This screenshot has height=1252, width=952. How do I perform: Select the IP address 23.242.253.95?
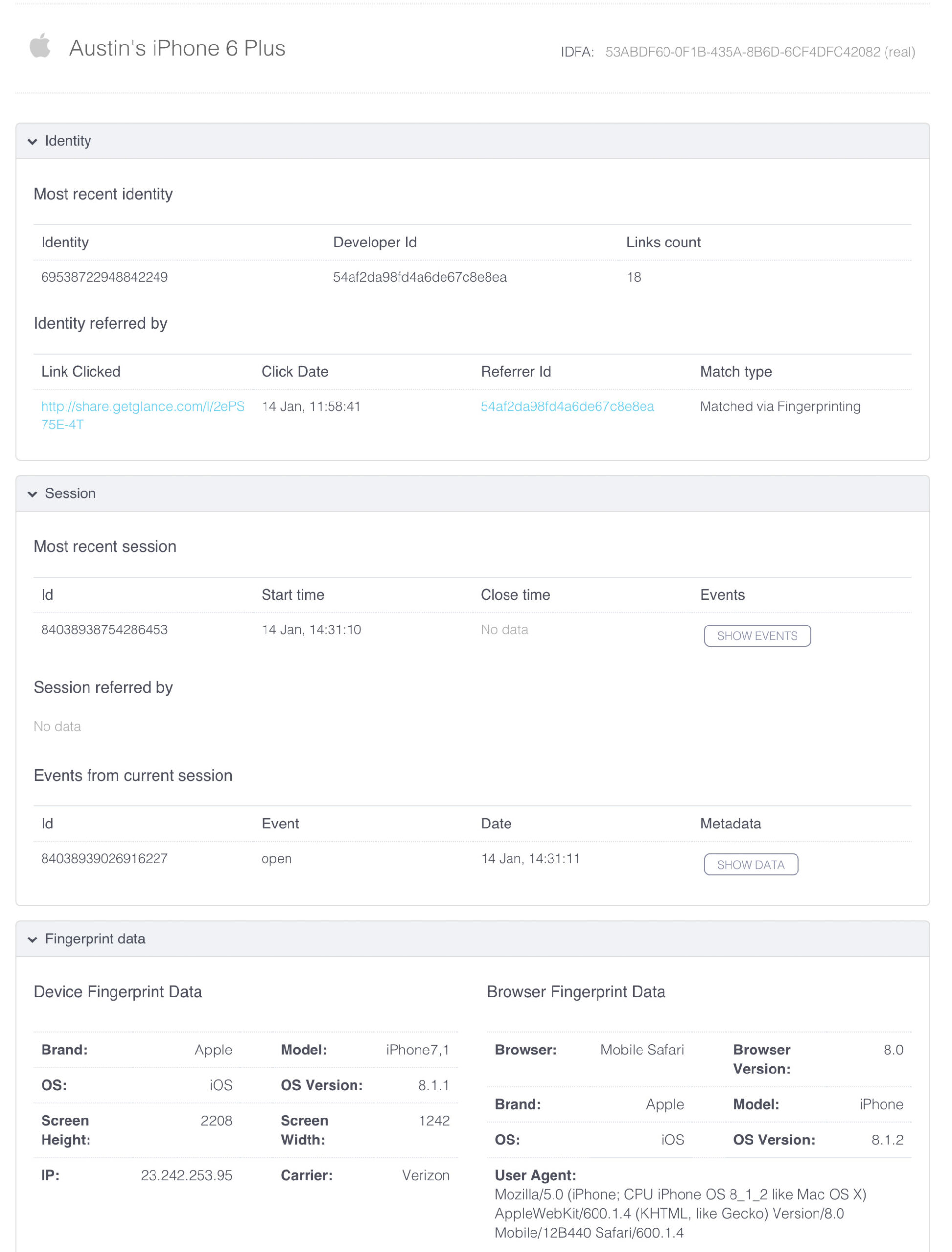187,1175
